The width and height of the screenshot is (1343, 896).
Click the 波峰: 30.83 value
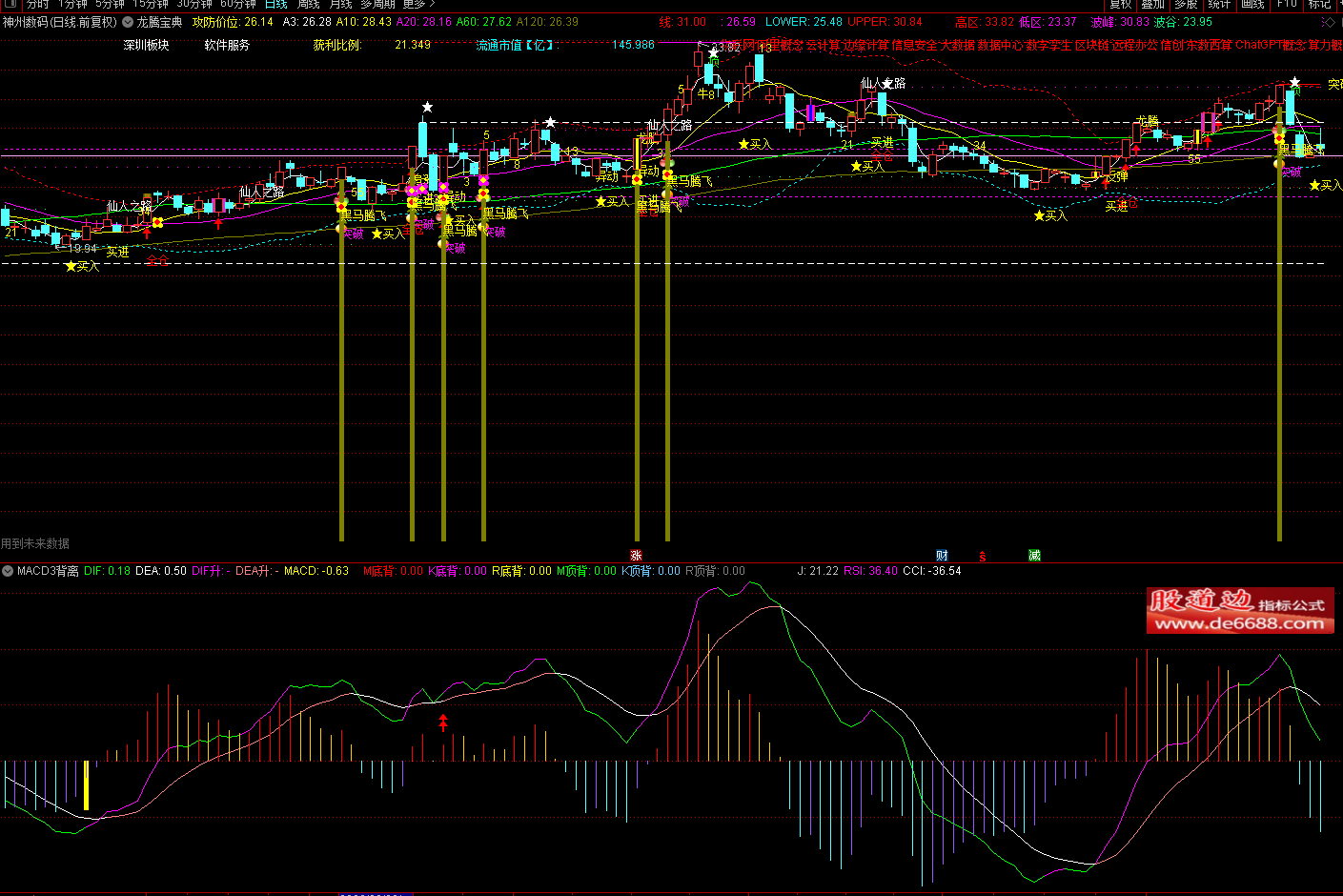pos(1120,22)
